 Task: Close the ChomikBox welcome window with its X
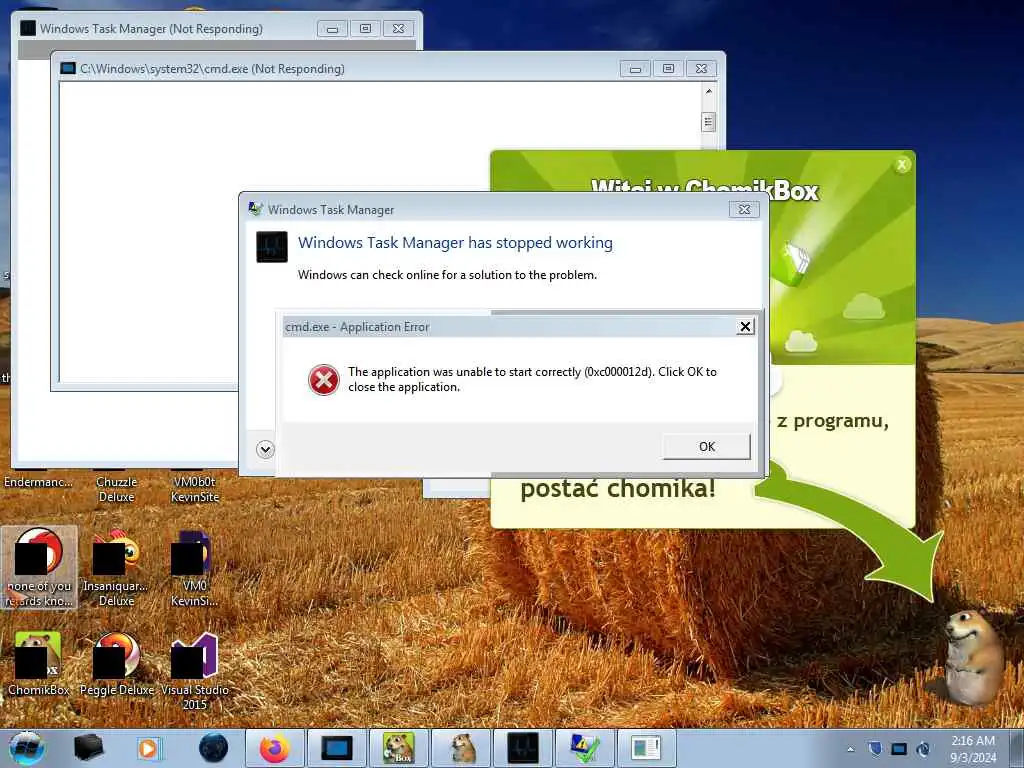[x=902, y=165]
